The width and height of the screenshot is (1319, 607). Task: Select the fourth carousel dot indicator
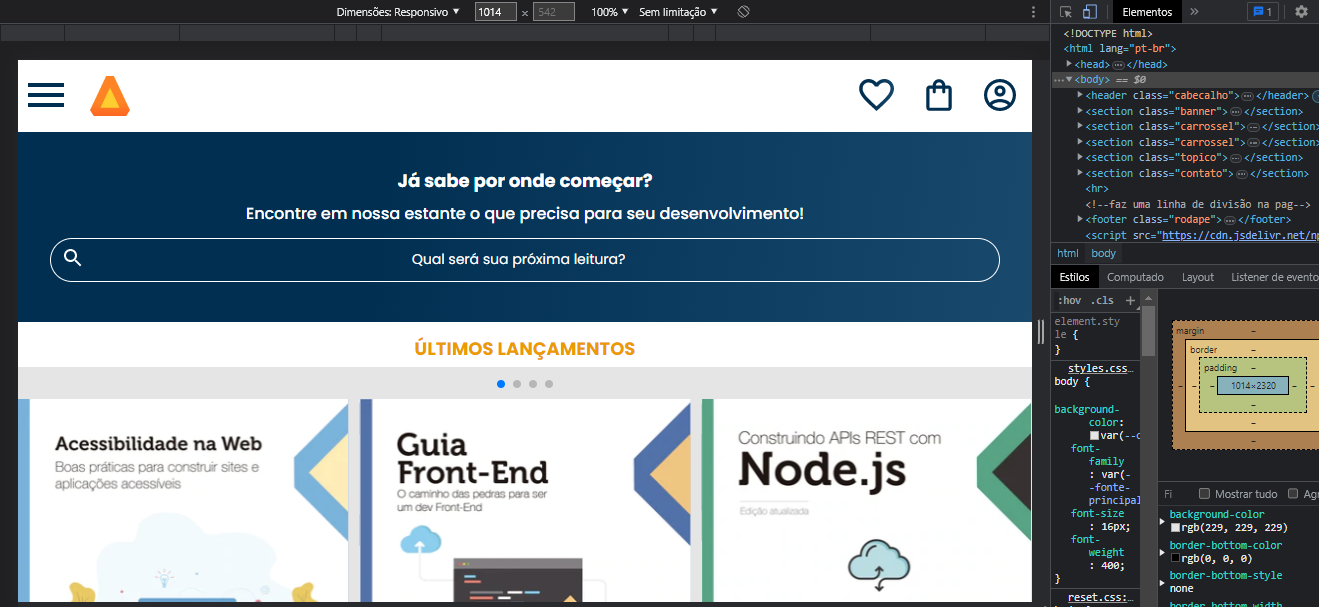pos(549,384)
